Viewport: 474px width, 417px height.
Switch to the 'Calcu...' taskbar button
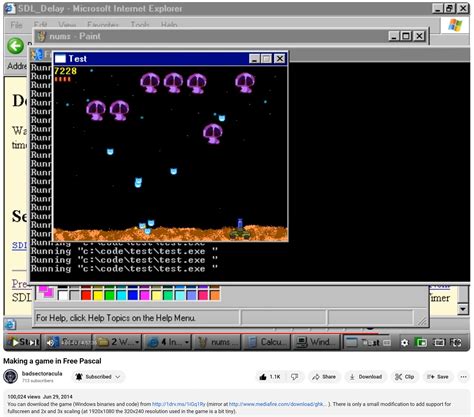[x=266, y=342]
